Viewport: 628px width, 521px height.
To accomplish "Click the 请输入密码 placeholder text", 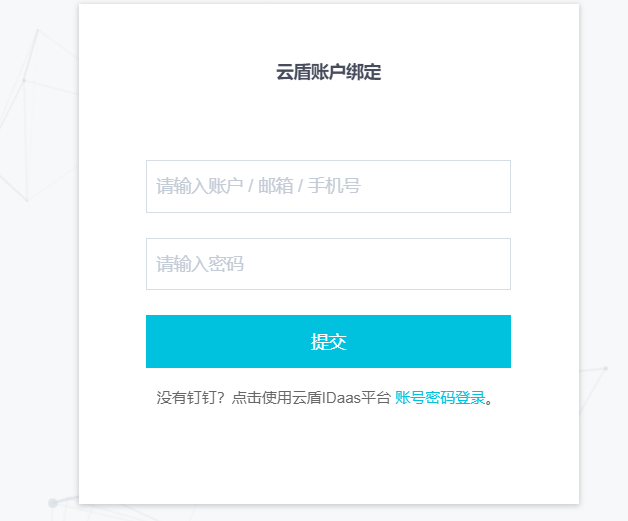I will click(x=199, y=264).
